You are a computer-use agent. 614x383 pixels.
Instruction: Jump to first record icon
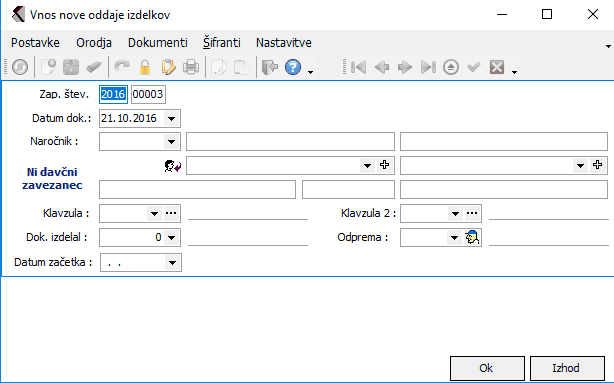point(359,67)
